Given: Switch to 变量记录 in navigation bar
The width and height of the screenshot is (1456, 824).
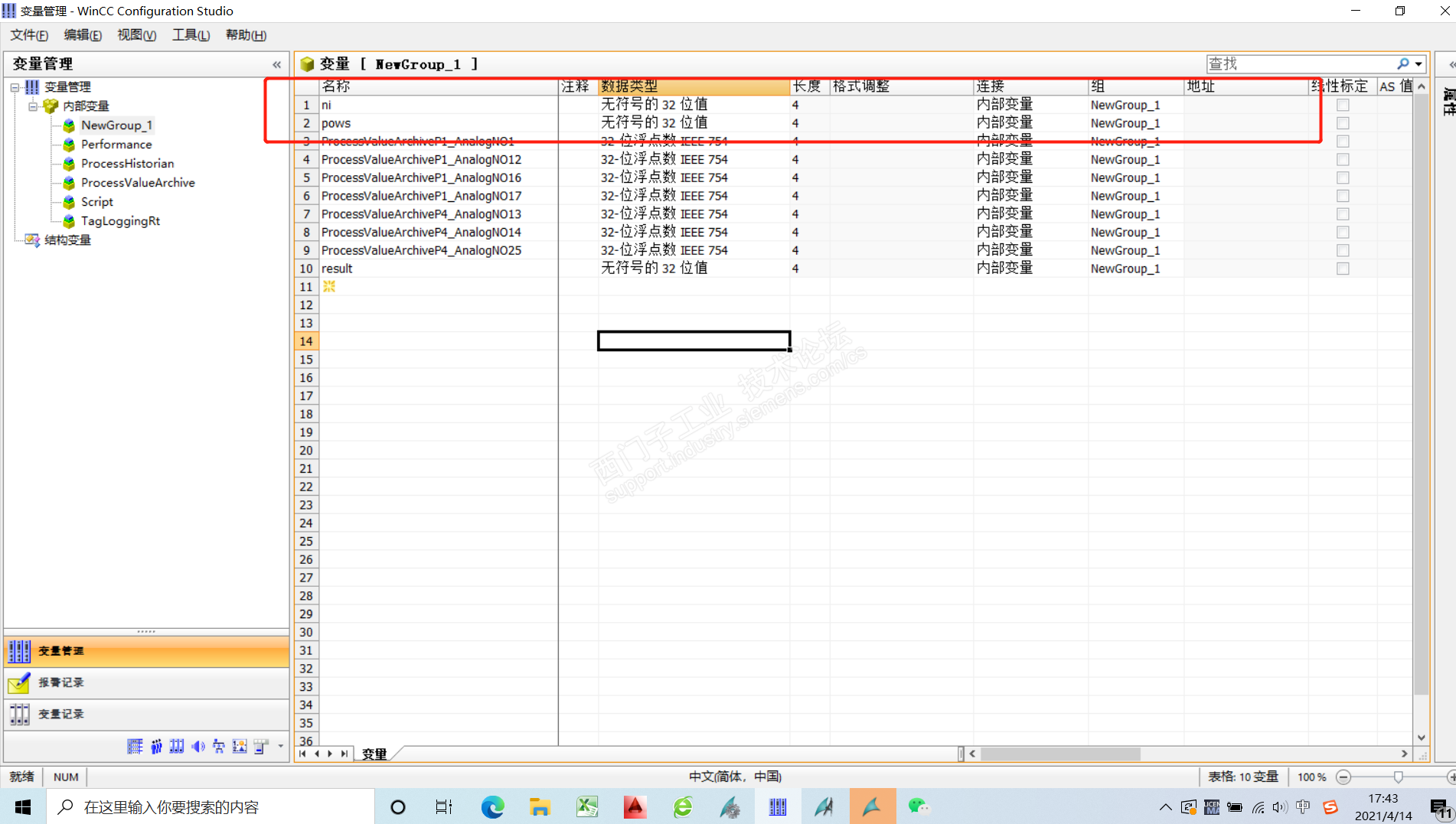Looking at the screenshot, I should [147, 714].
